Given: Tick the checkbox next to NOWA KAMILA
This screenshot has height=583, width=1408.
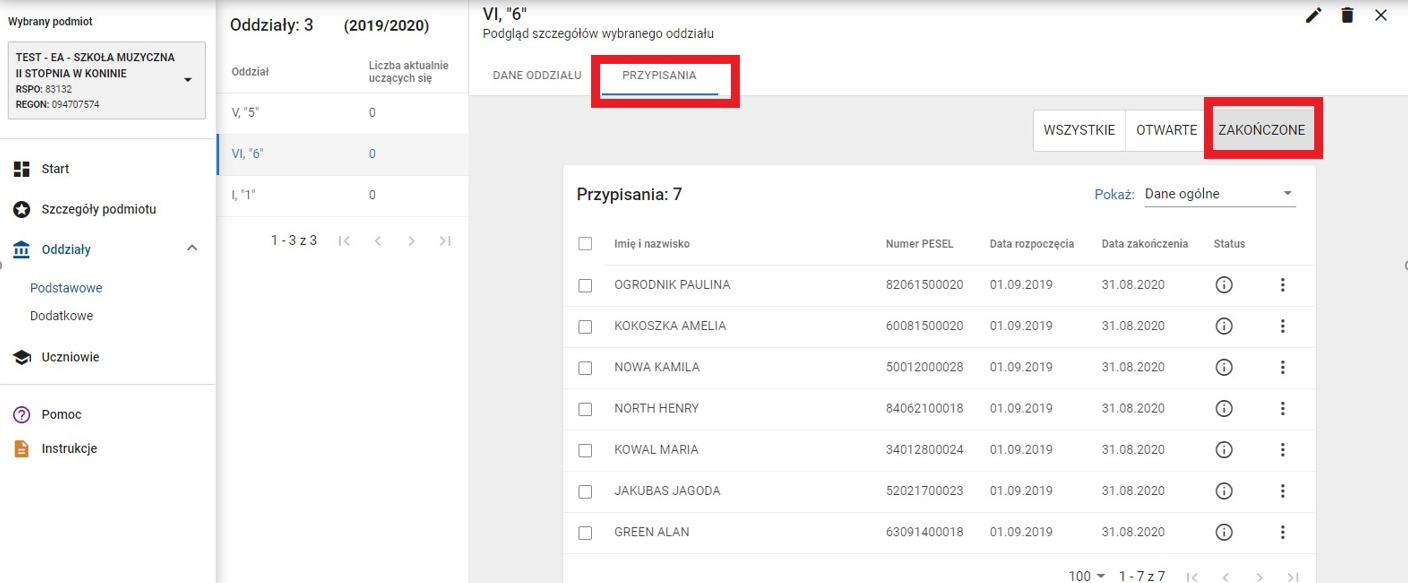Looking at the screenshot, I should 586,368.
